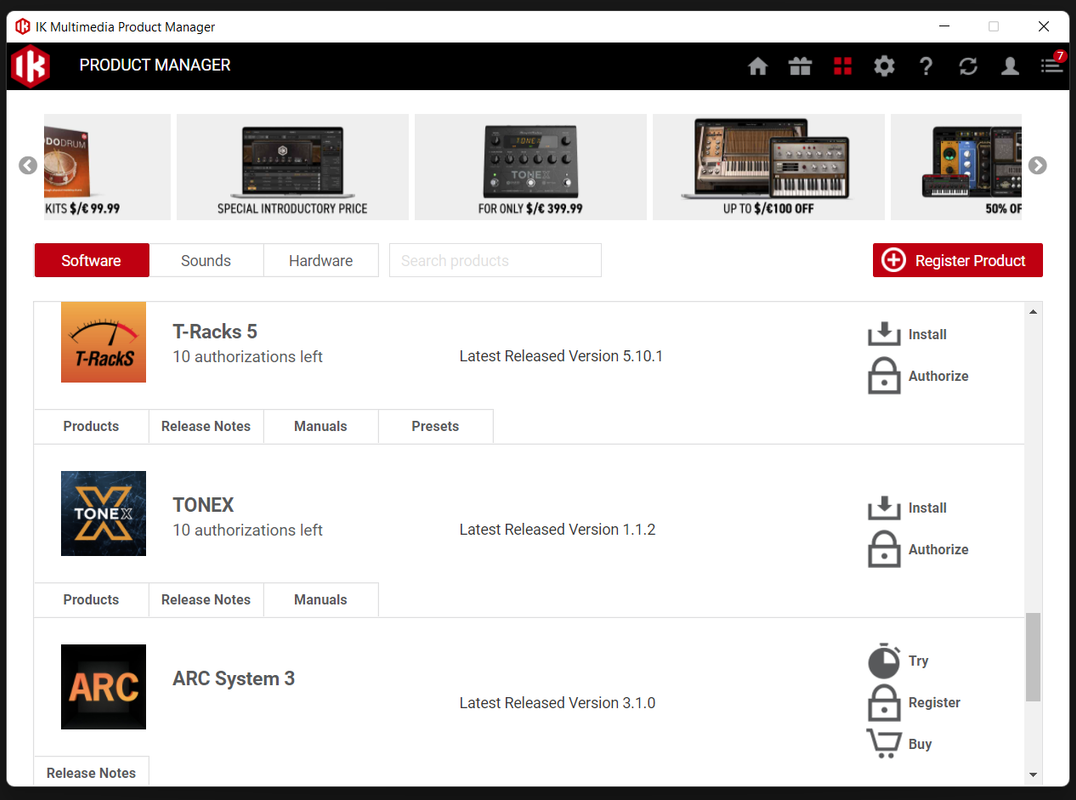Click the TONEX product title
This screenshot has width=1076, height=800.
(203, 505)
